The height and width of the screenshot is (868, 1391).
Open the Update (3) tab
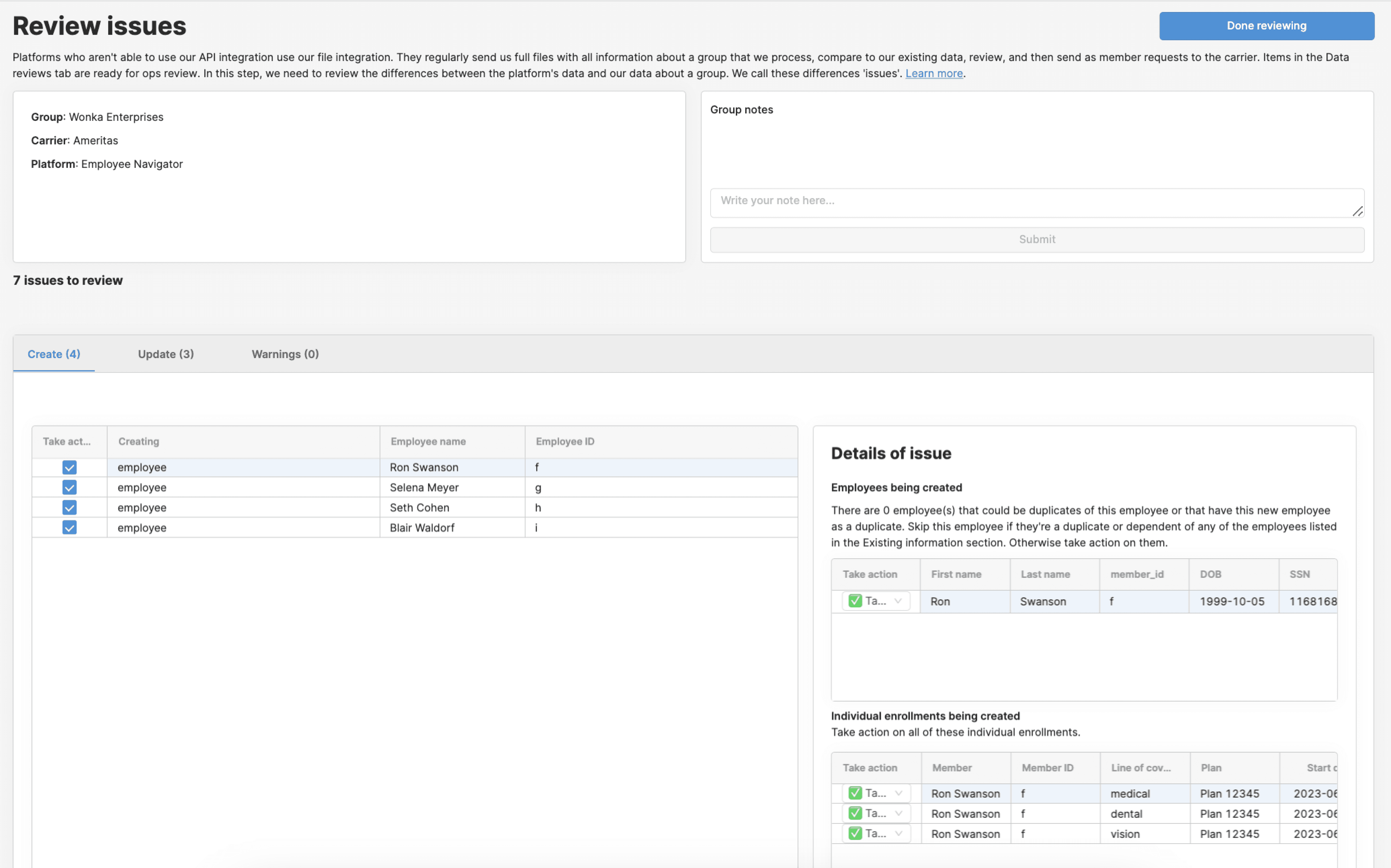tap(166, 354)
